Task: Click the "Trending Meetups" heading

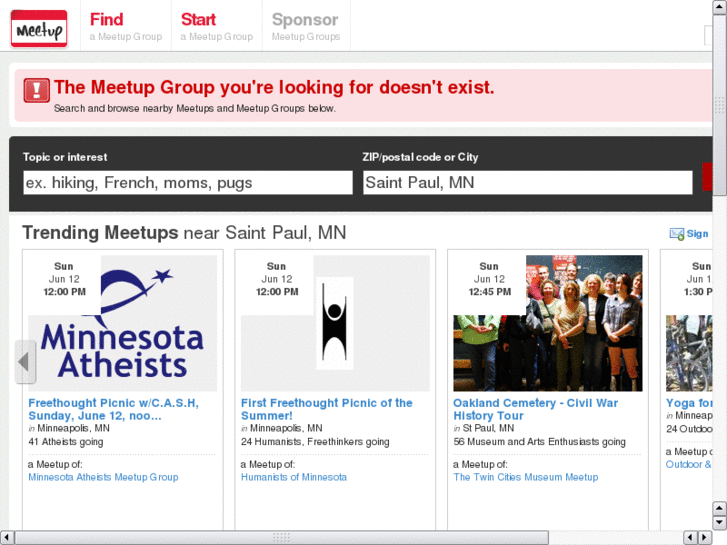Action: [x=100, y=232]
